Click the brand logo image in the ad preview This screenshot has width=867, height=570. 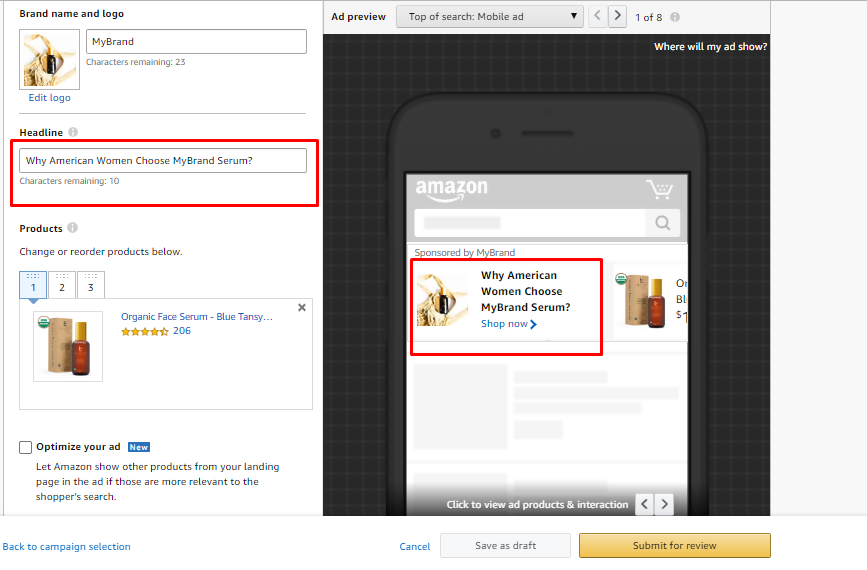coord(442,300)
